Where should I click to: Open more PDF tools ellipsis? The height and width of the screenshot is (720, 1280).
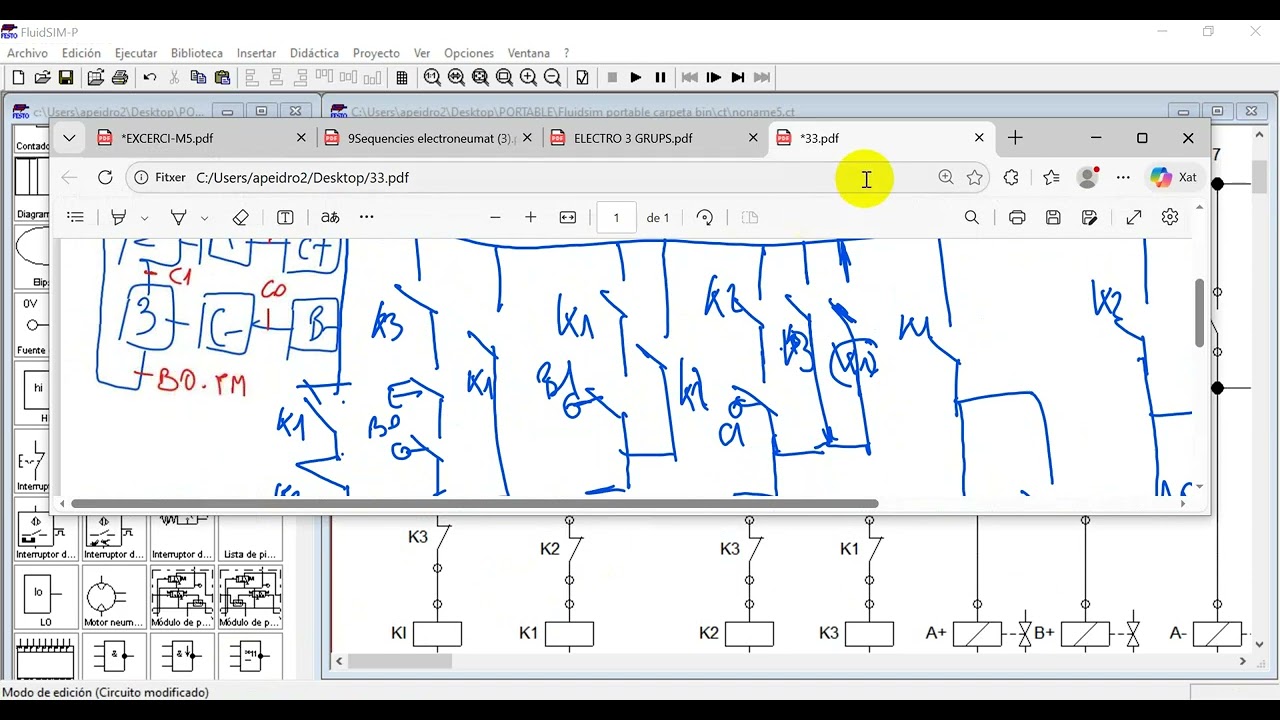pos(367,217)
